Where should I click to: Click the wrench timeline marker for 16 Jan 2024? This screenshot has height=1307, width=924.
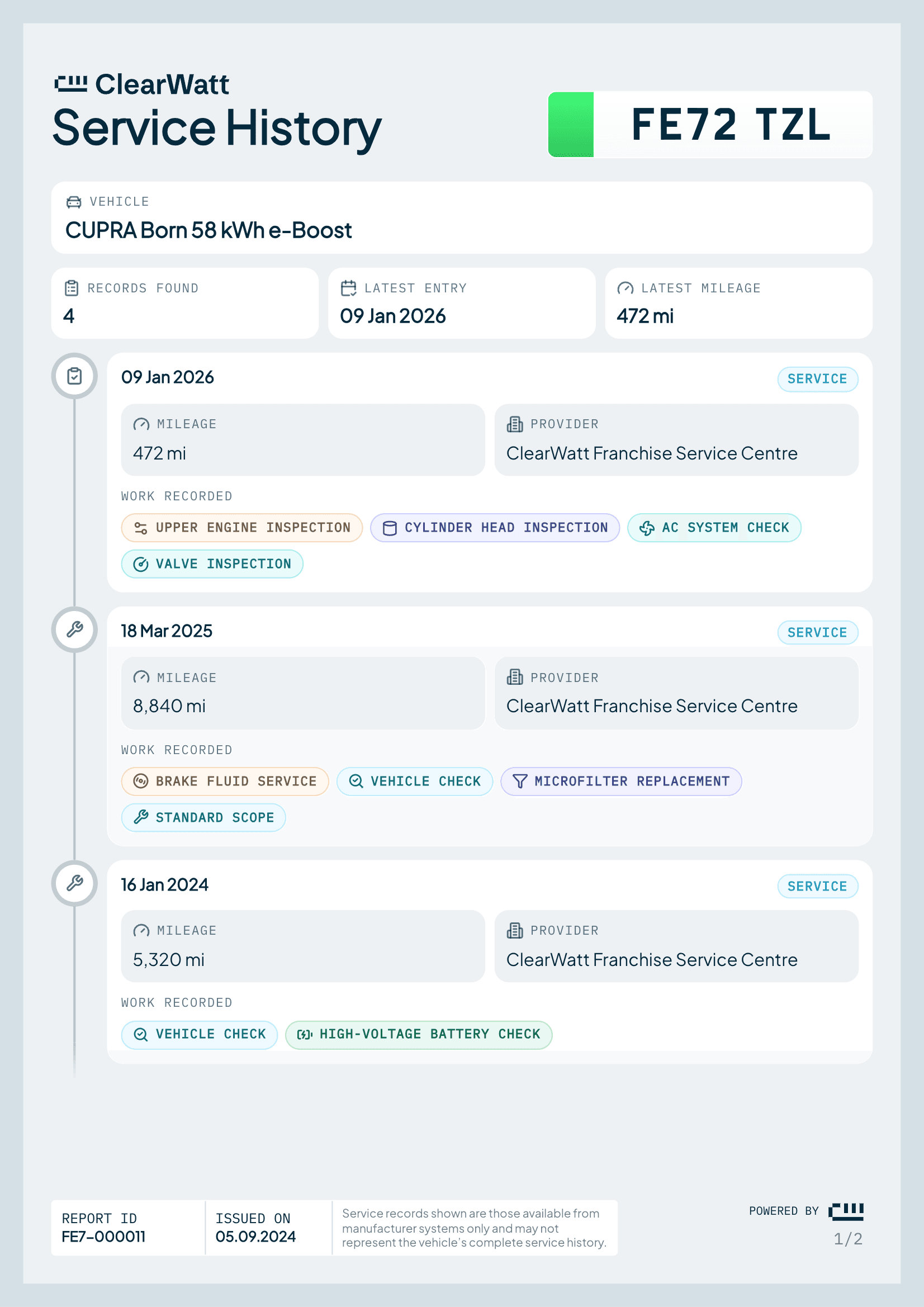74,883
